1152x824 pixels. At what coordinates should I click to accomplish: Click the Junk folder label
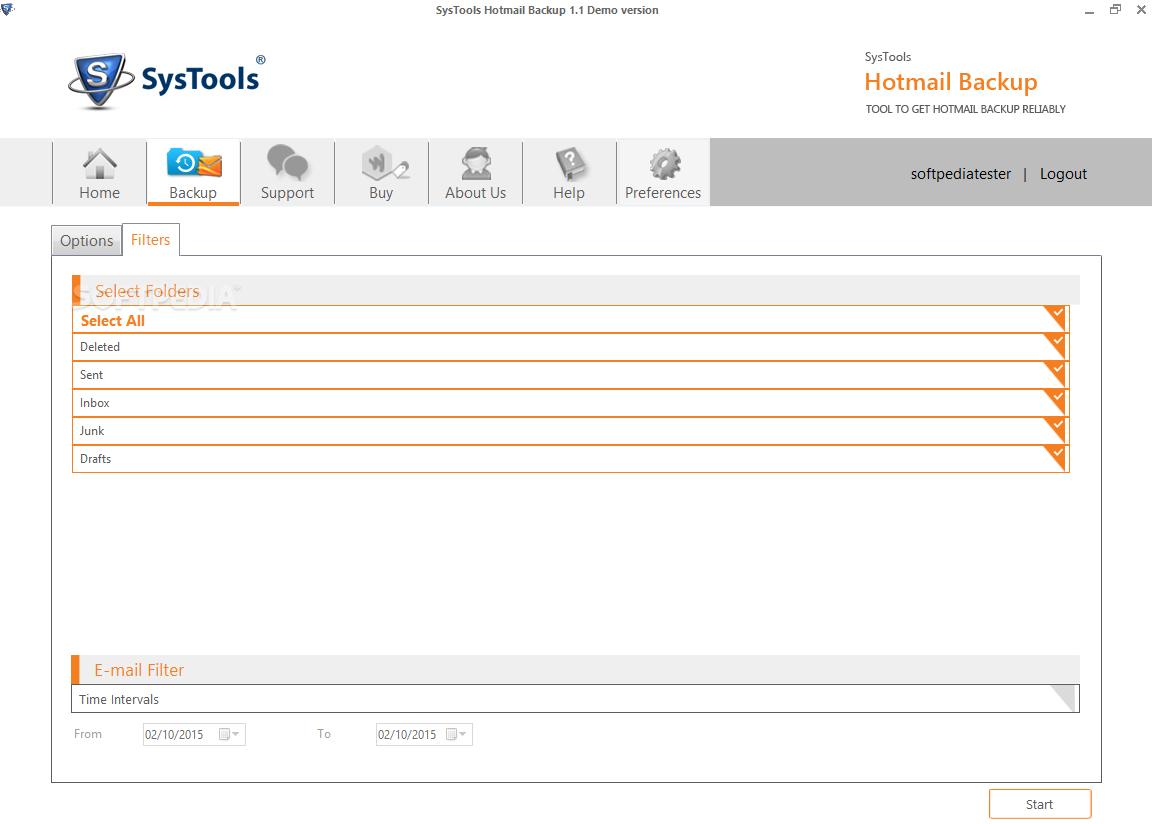pos(92,430)
